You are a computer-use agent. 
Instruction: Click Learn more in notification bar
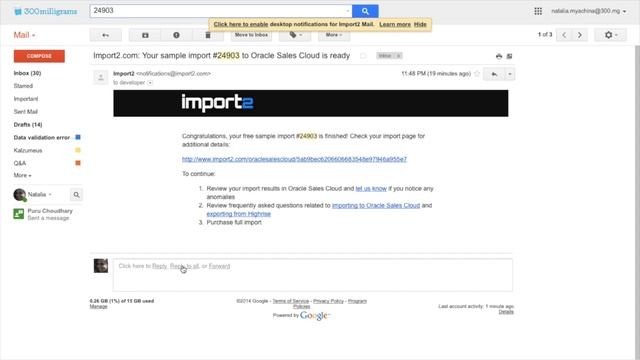point(395,24)
